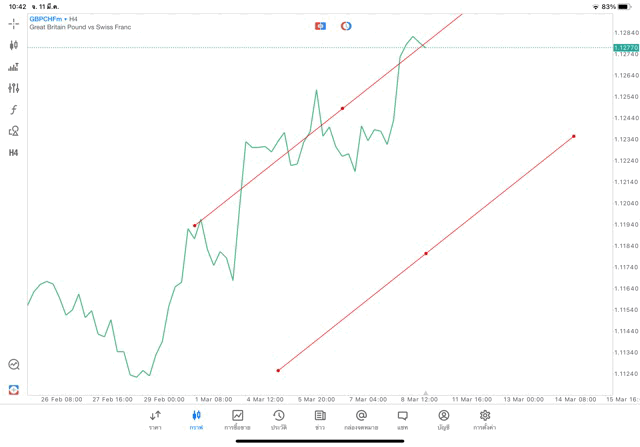Viewport: 640px width, 447px height.
Task: Open chart settings sliders icon
Action: point(14,88)
